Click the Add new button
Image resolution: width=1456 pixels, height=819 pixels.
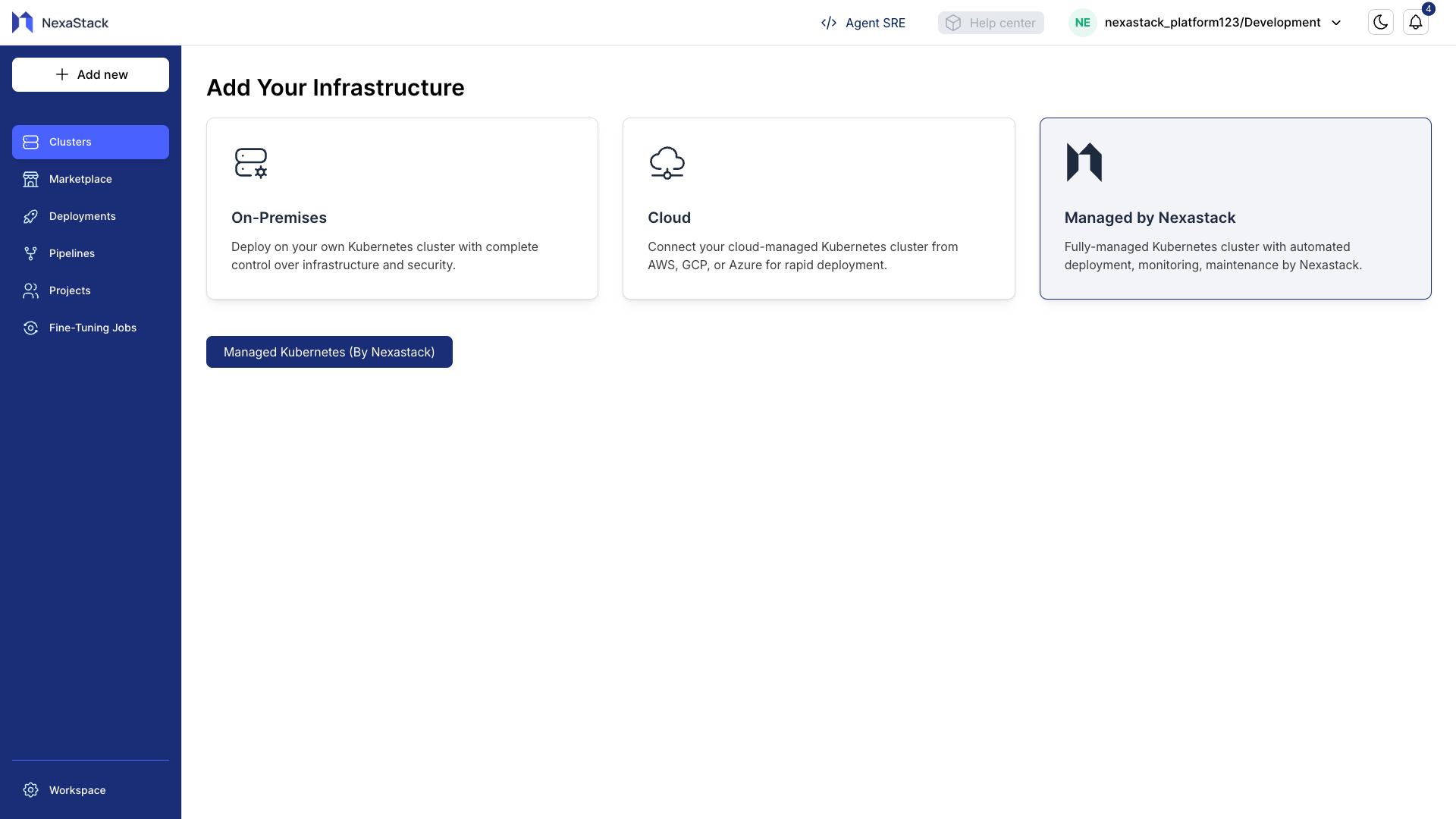pos(90,74)
